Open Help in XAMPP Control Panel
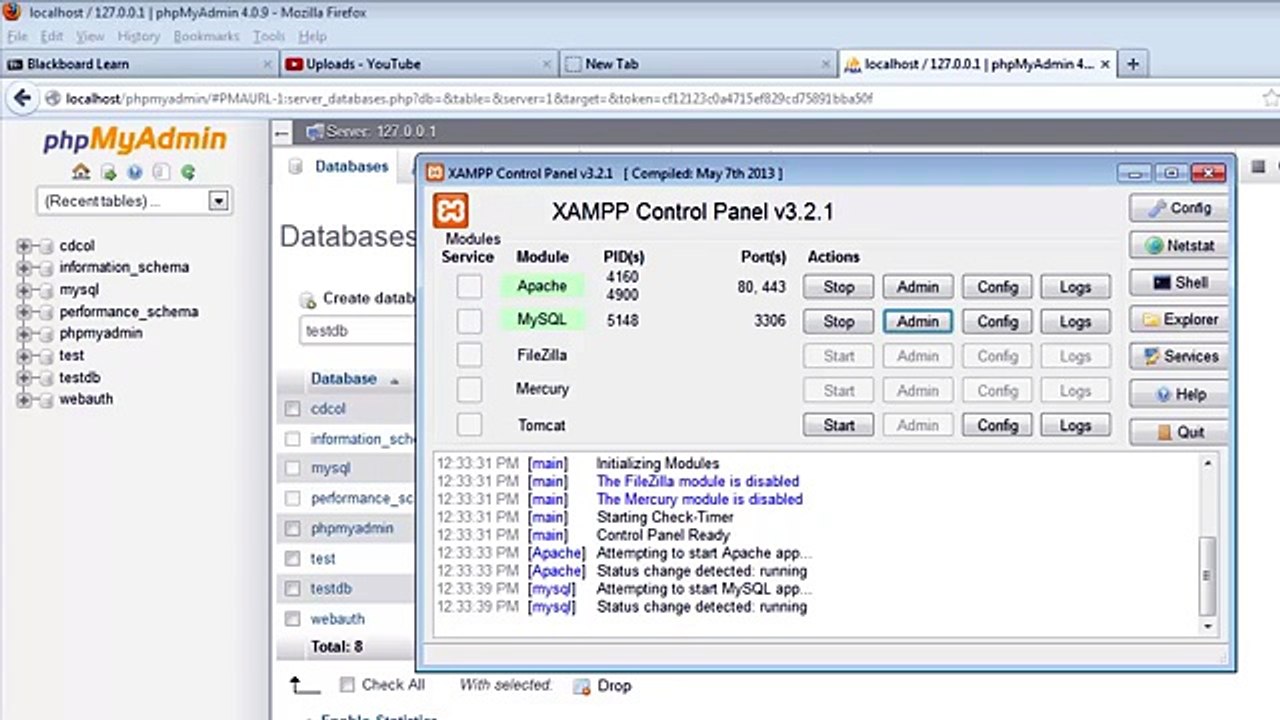The height and width of the screenshot is (720, 1280). click(x=1179, y=394)
